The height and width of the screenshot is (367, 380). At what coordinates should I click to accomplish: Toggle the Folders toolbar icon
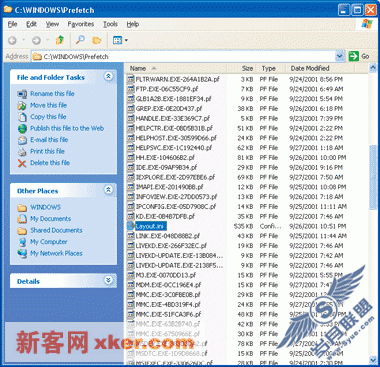[x=97, y=40]
